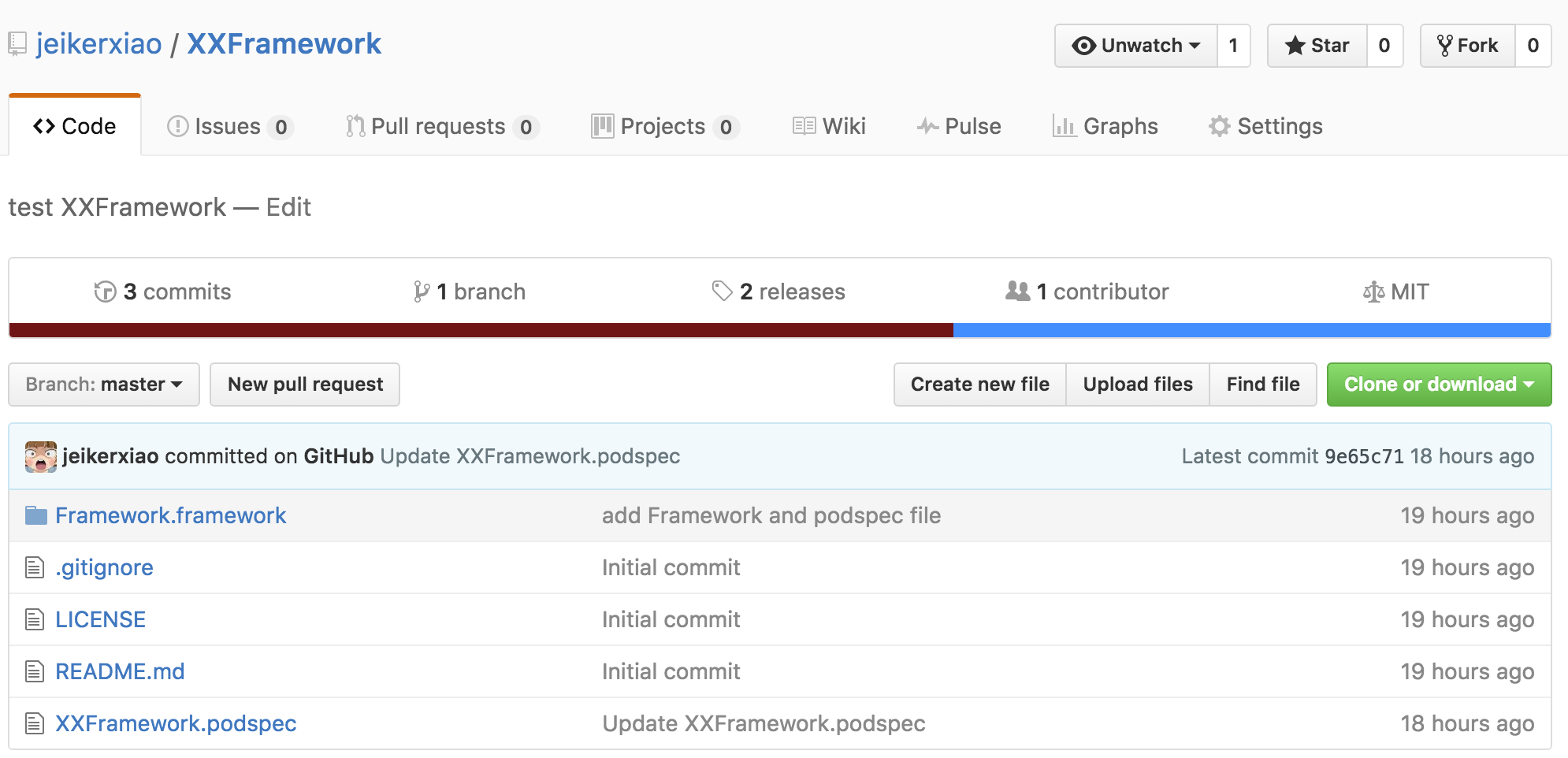
Task: Open the MIT license link
Action: pos(1395,292)
